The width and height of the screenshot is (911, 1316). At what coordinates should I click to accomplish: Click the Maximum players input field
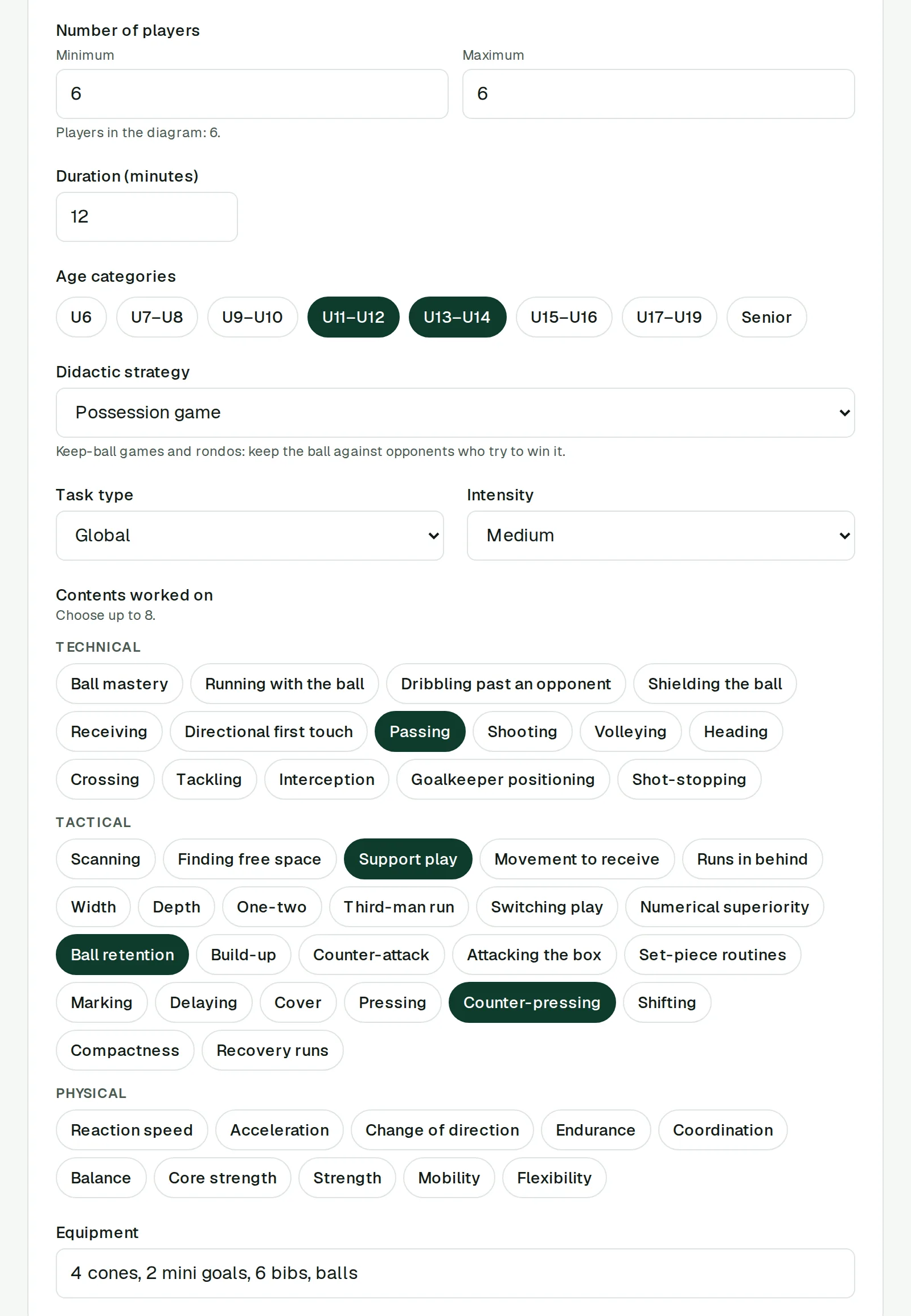click(658, 94)
